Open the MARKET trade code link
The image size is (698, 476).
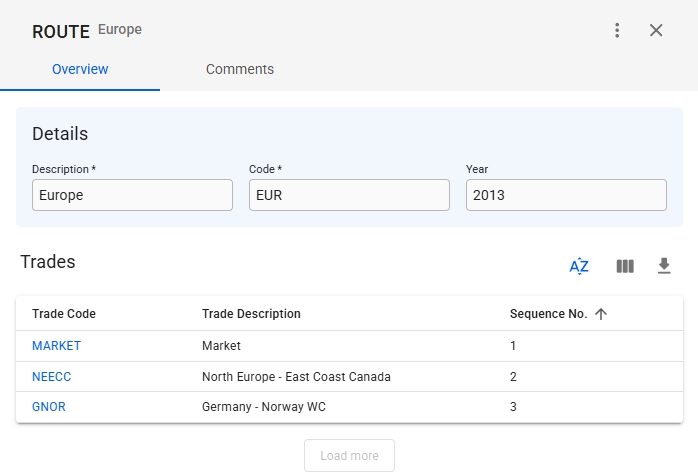[x=56, y=346]
